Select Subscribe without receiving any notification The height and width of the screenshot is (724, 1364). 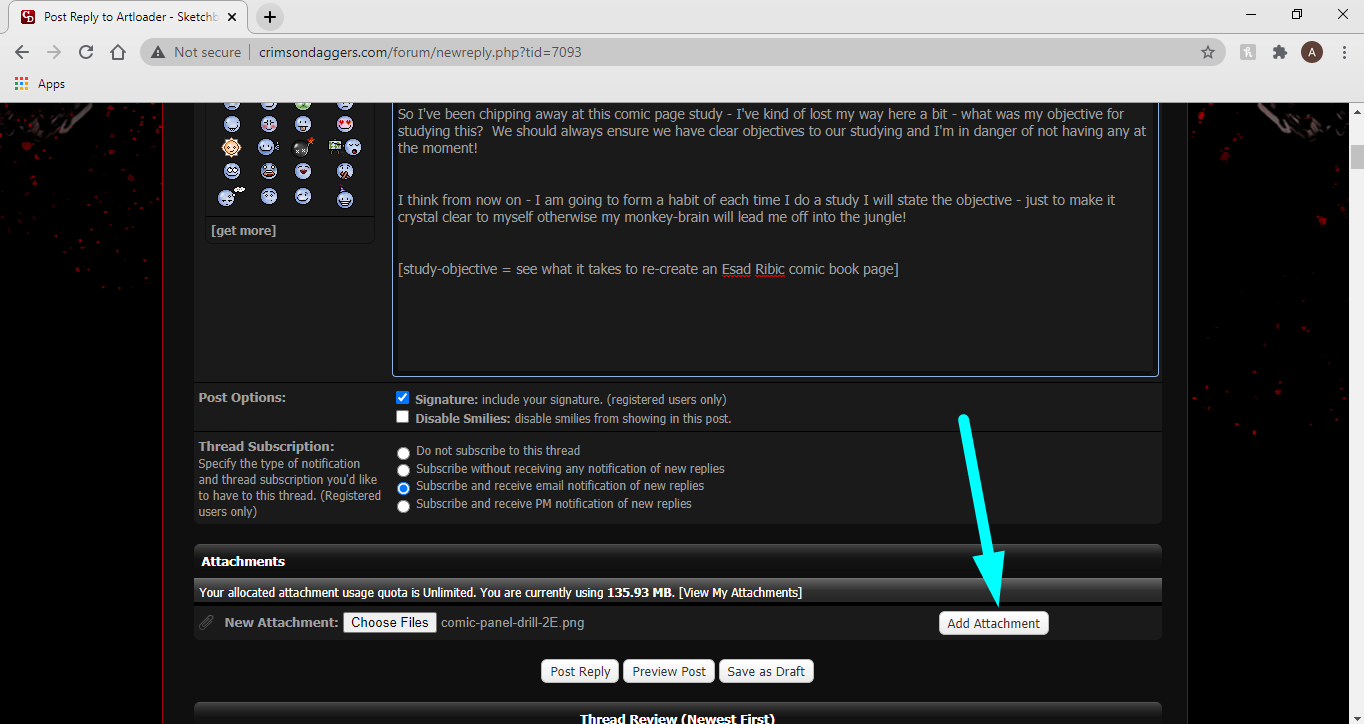[404, 470]
